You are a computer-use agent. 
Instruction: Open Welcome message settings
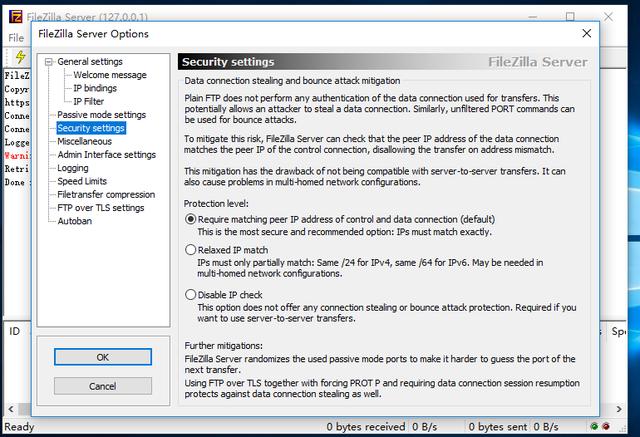click(110, 75)
